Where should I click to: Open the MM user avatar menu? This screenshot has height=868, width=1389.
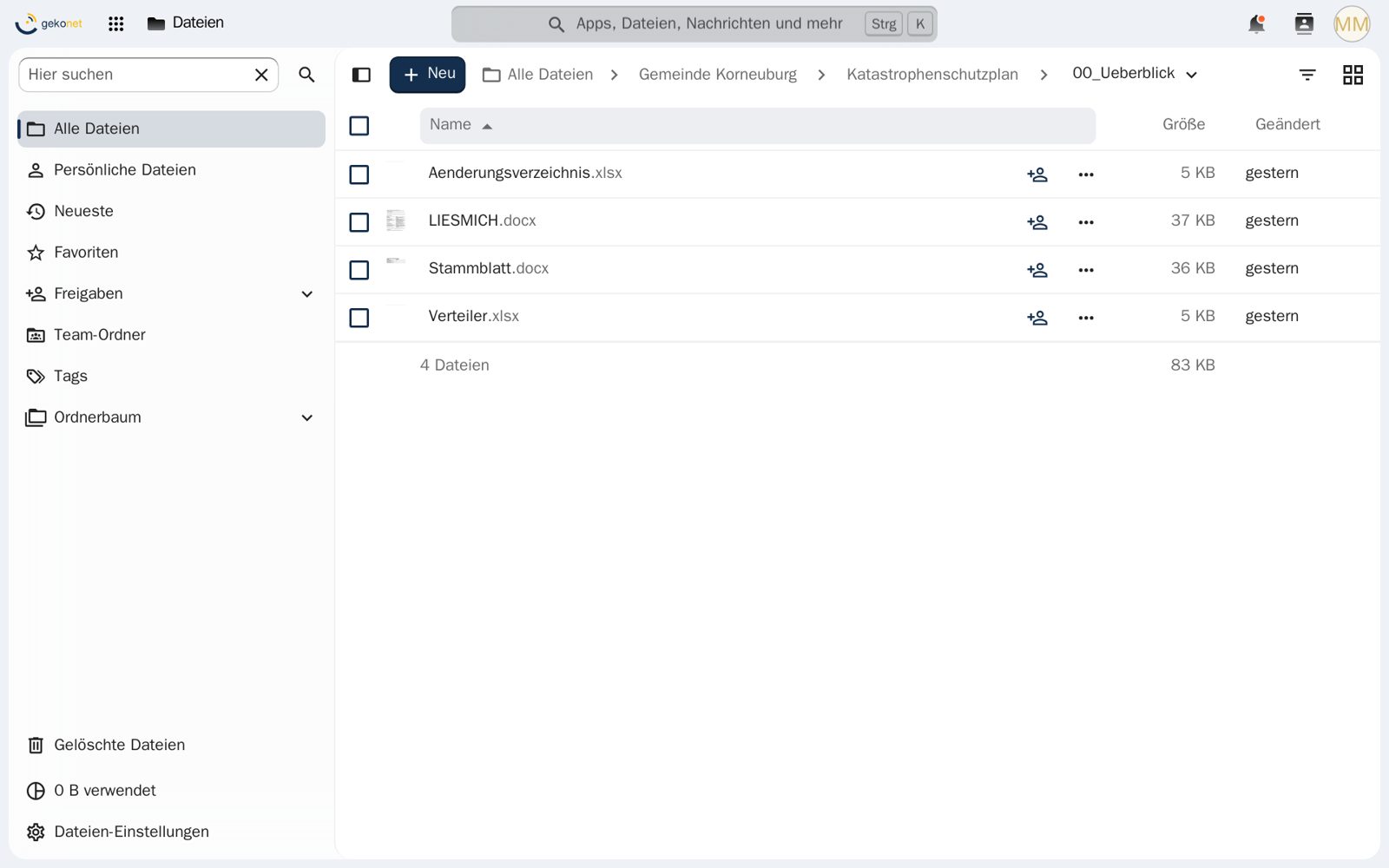tap(1352, 23)
